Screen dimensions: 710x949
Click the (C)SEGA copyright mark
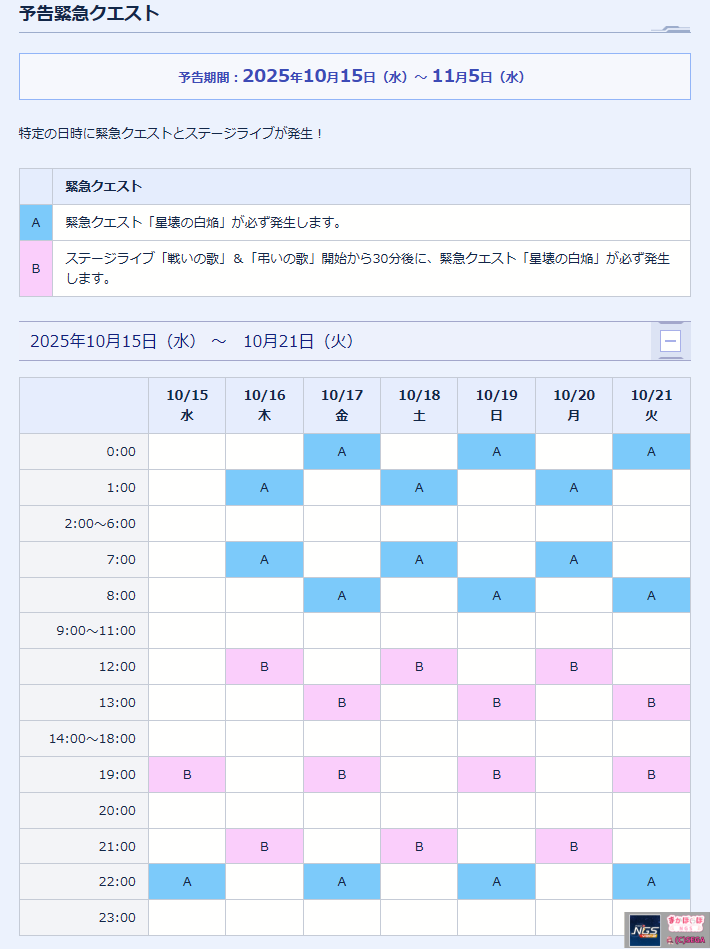(x=686, y=941)
